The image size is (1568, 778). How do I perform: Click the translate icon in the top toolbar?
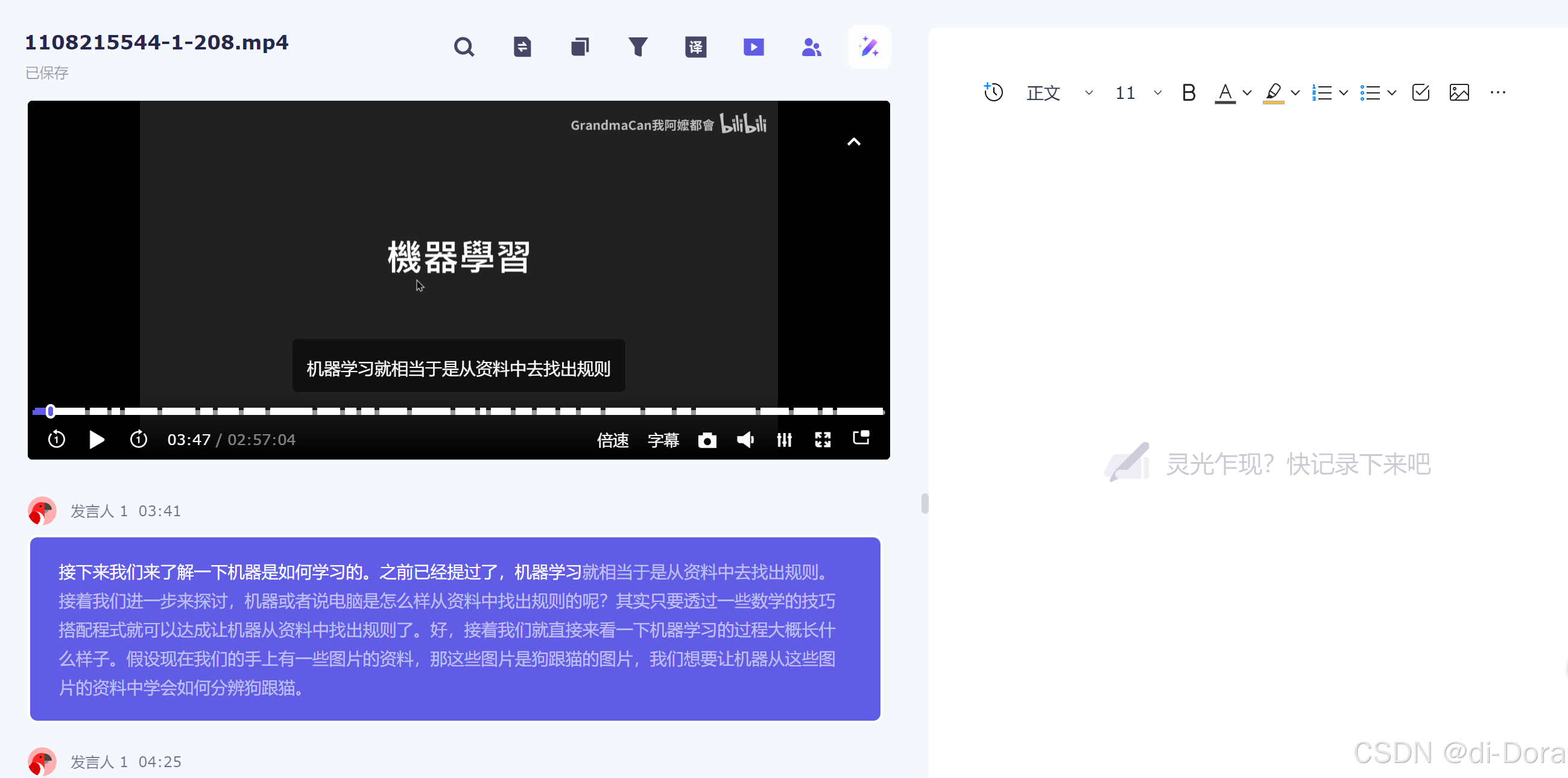(x=695, y=47)
